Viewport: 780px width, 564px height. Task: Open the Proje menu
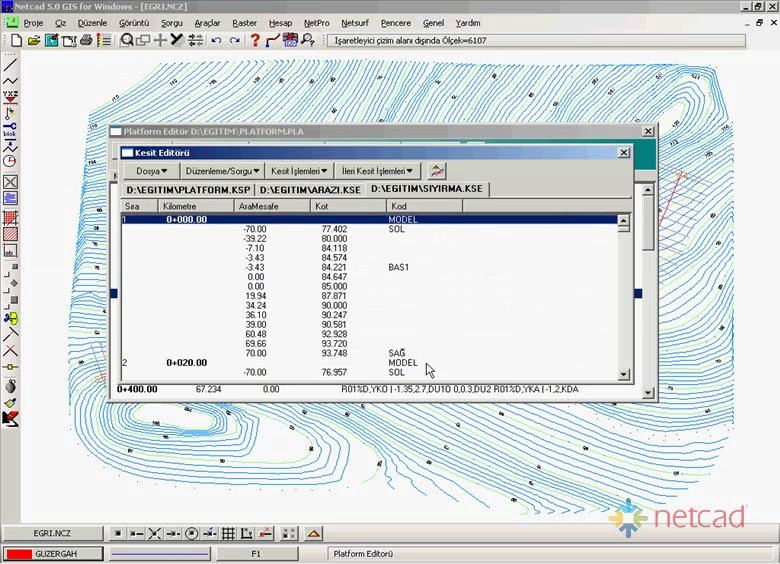click(x=33, y=23)
